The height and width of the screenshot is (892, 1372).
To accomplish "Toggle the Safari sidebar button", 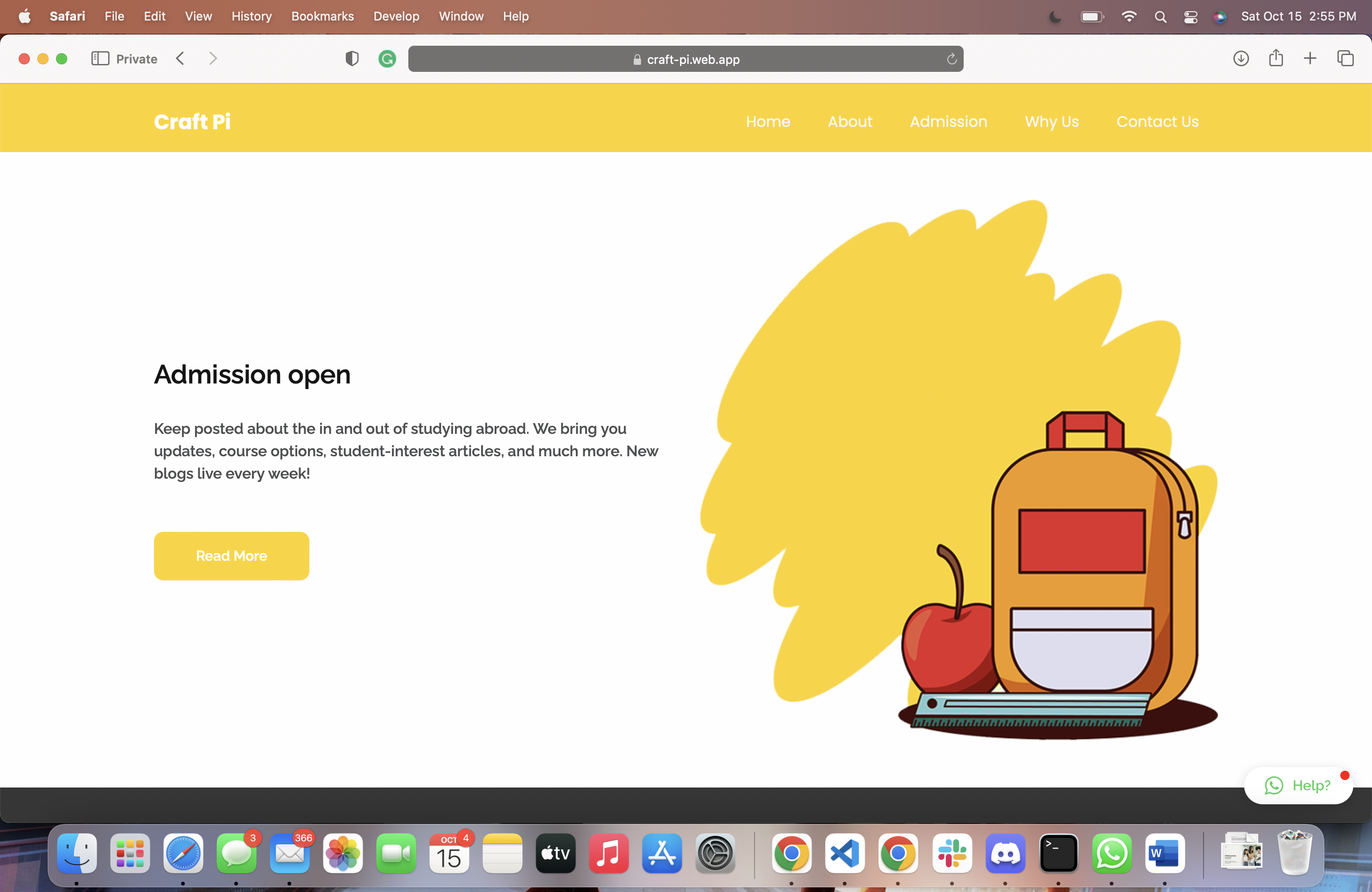I will tap(100, 59).
